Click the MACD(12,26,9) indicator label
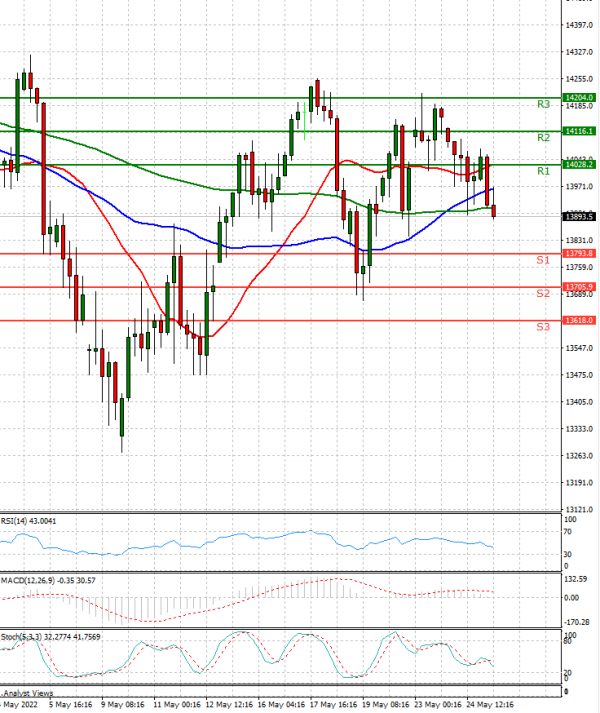Viewport: 600px width, 713px height. point(48,581)
